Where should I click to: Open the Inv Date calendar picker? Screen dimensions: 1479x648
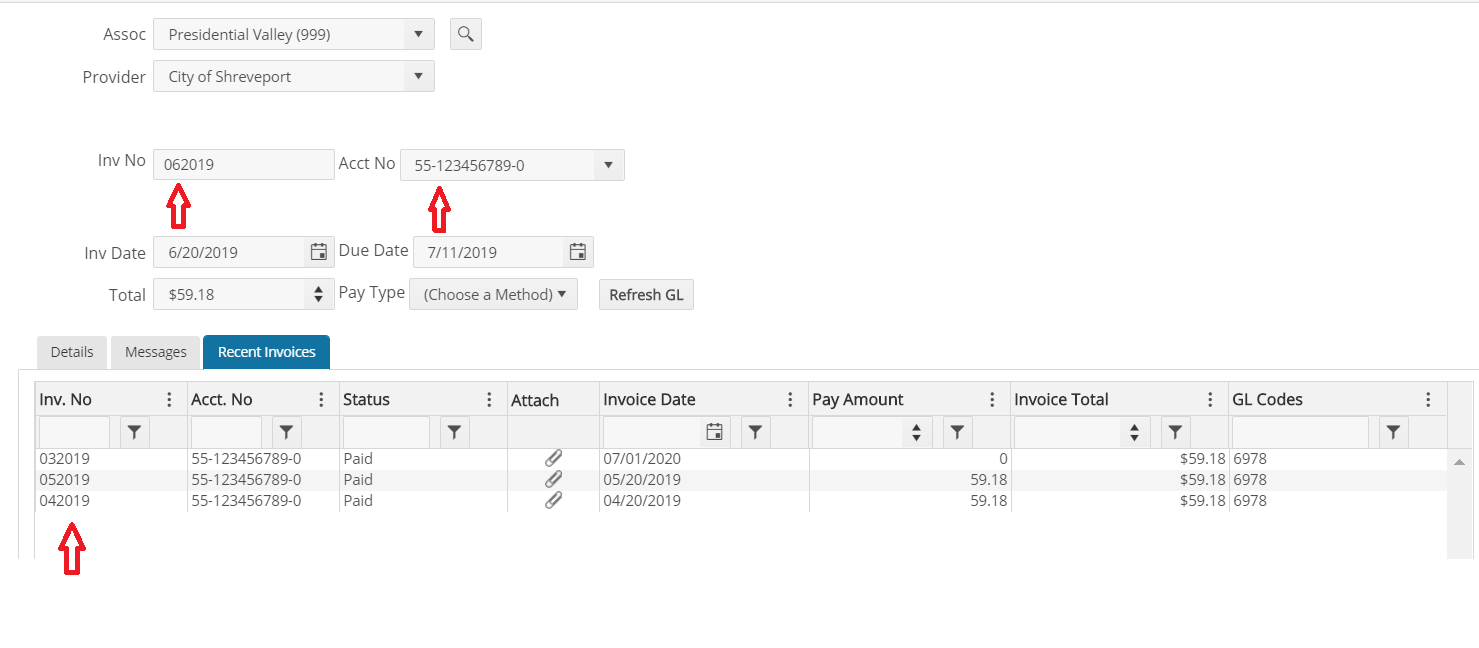click(x=319, y=252)
